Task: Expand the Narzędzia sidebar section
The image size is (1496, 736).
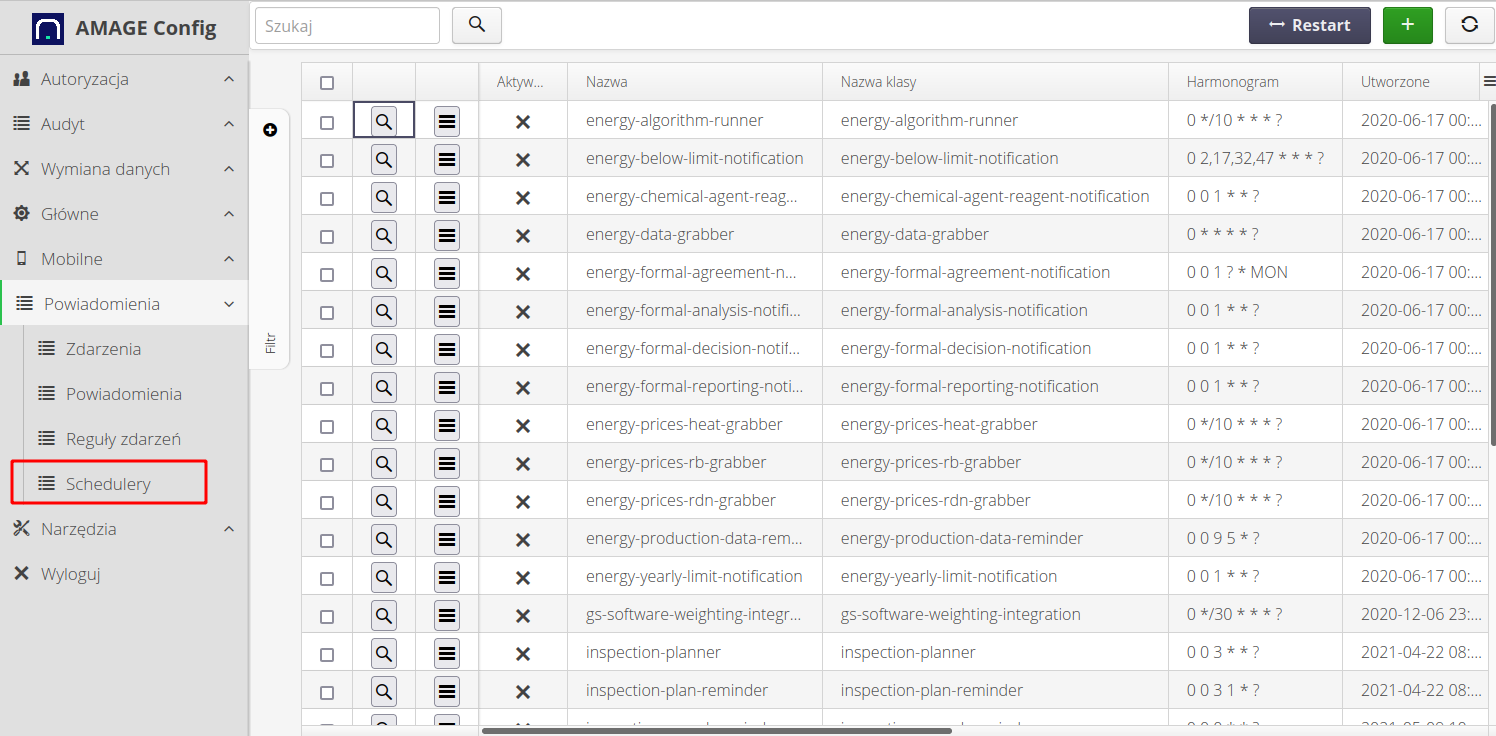Action: (124, 529)
